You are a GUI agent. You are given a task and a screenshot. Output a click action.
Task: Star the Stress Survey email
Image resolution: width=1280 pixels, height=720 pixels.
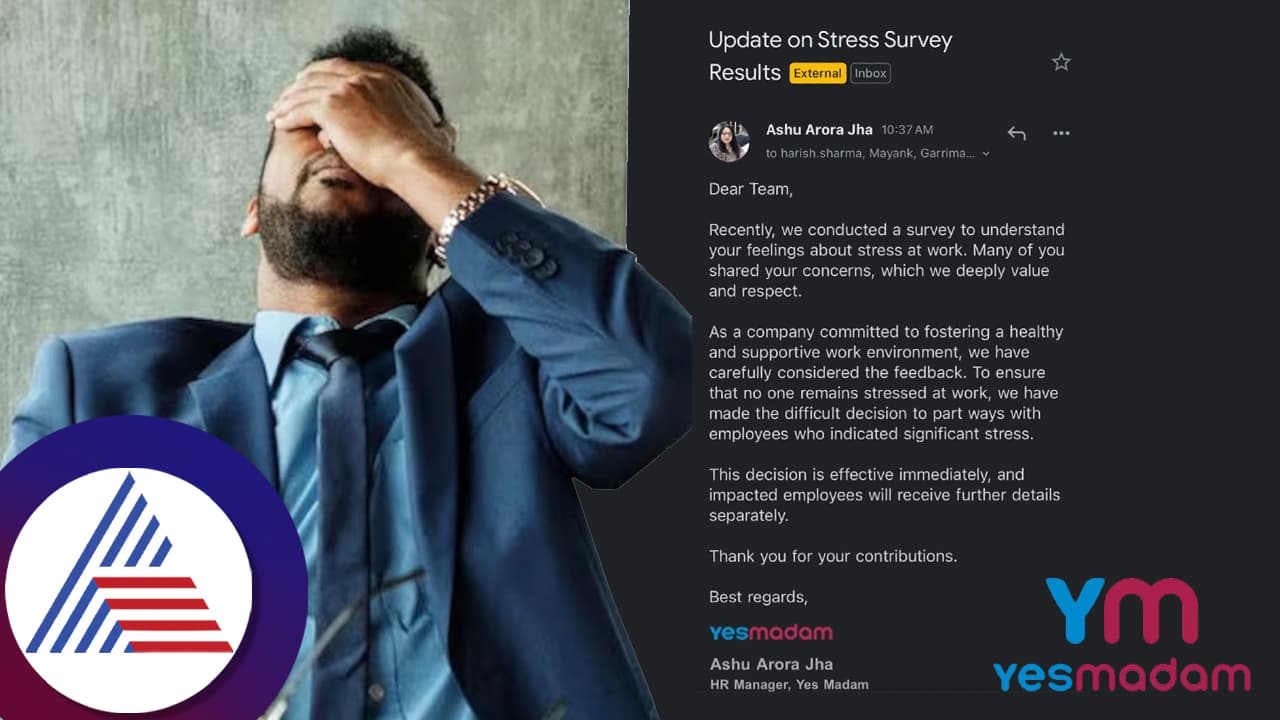(1061, 62)
